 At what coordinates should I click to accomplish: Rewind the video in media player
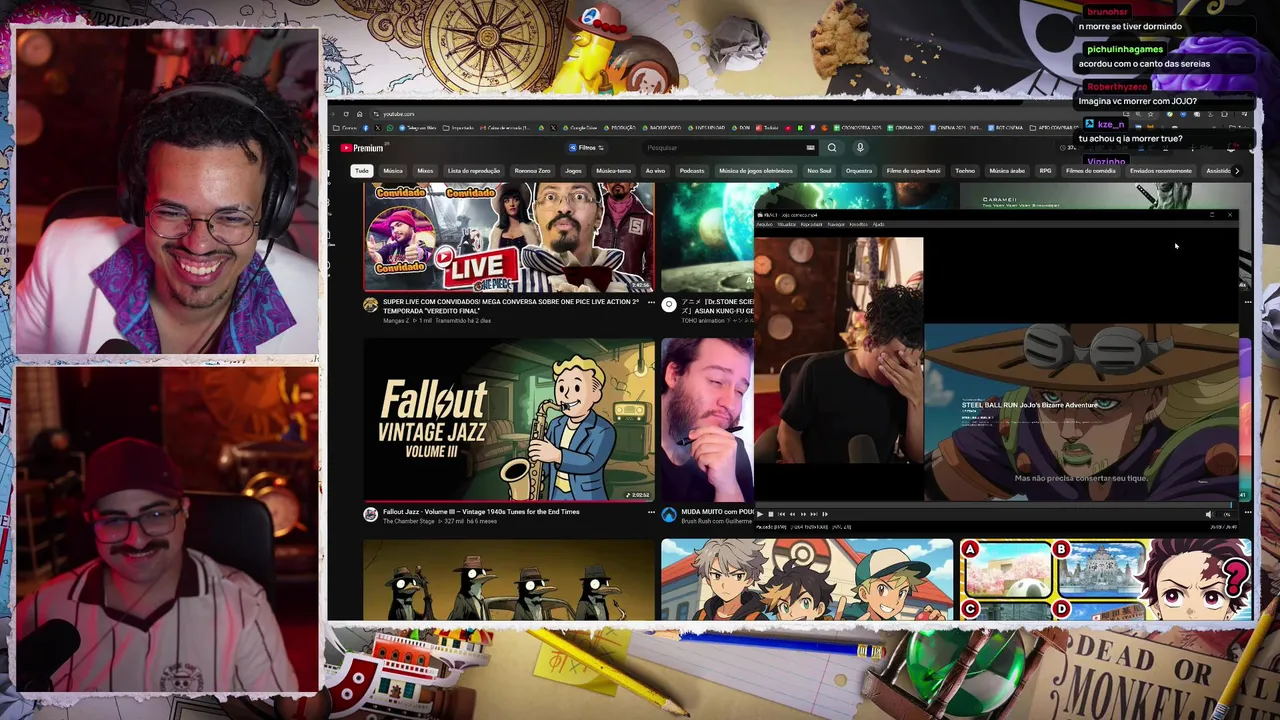[x=792, y=514]
